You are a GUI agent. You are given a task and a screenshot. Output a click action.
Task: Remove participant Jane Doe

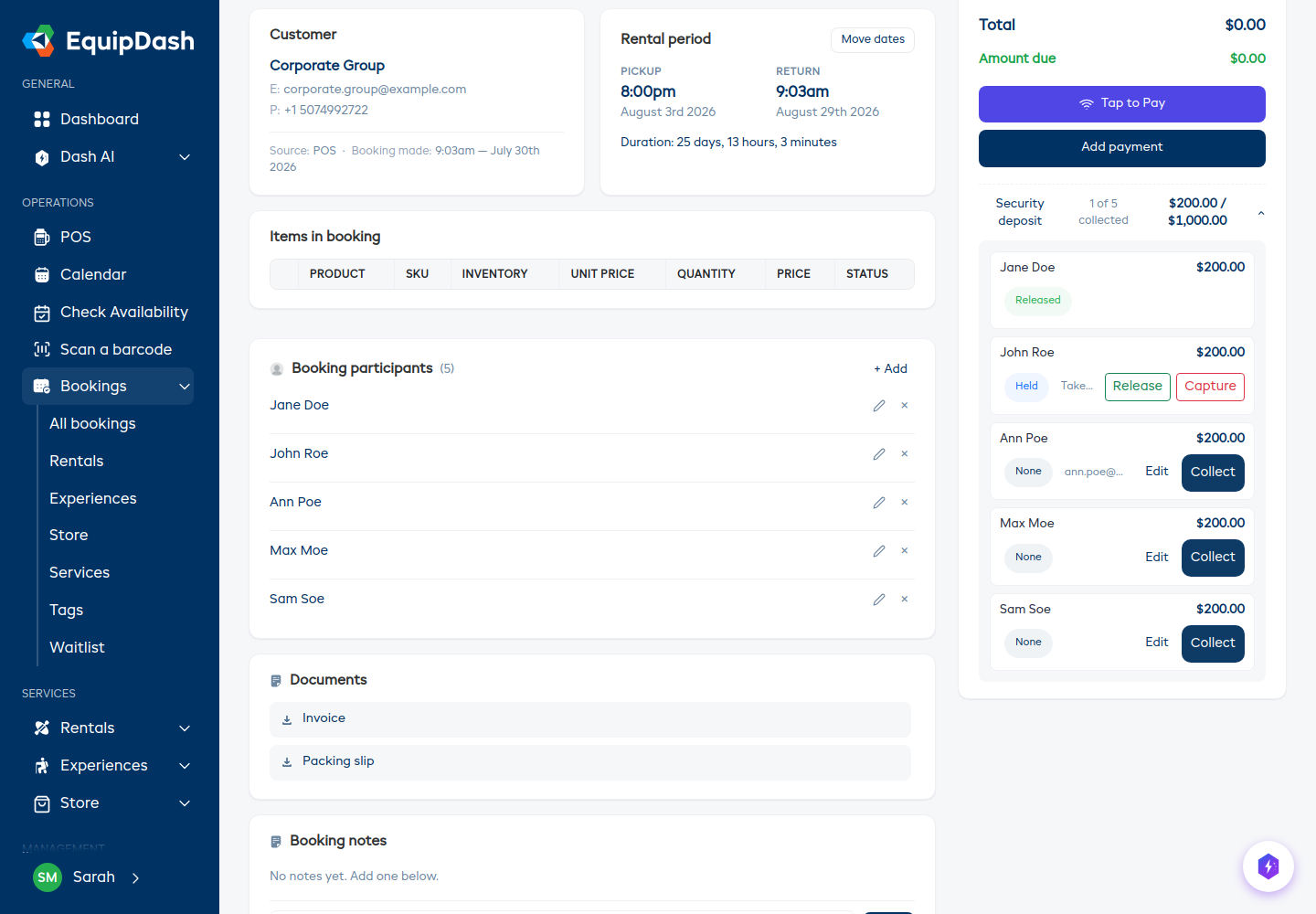tap(905, 406)
